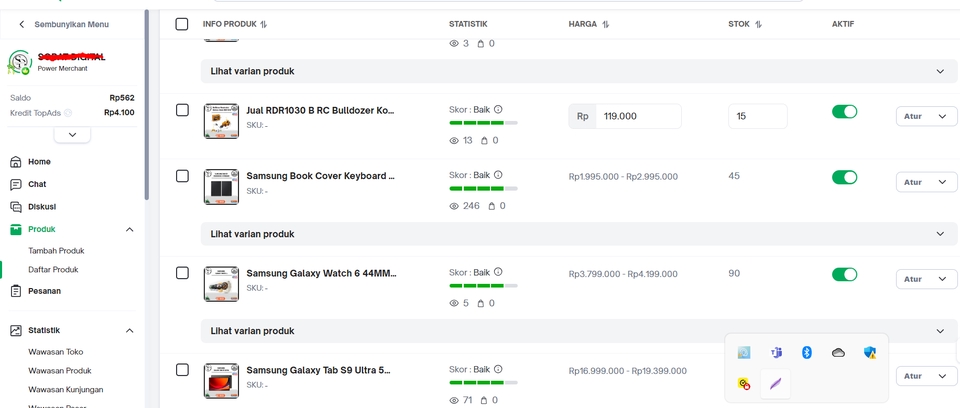Select the Samsung Galaxy Watch 6 checkbox
This screenshot has height=408, width=960.
point(182,273)
